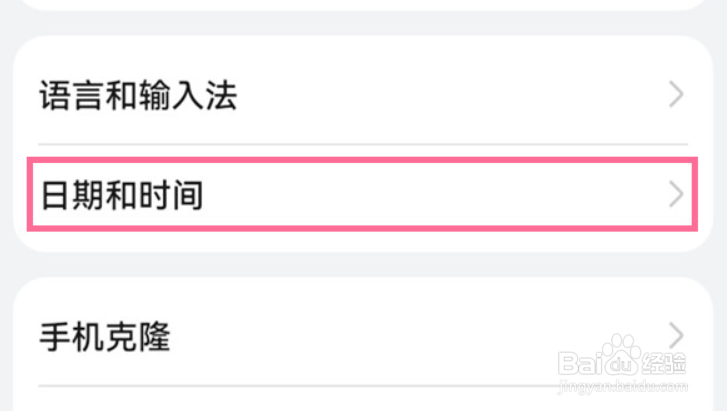727x411 pixels.
Task: Click the Bai letters in the watermark
Action: [580, 363]
